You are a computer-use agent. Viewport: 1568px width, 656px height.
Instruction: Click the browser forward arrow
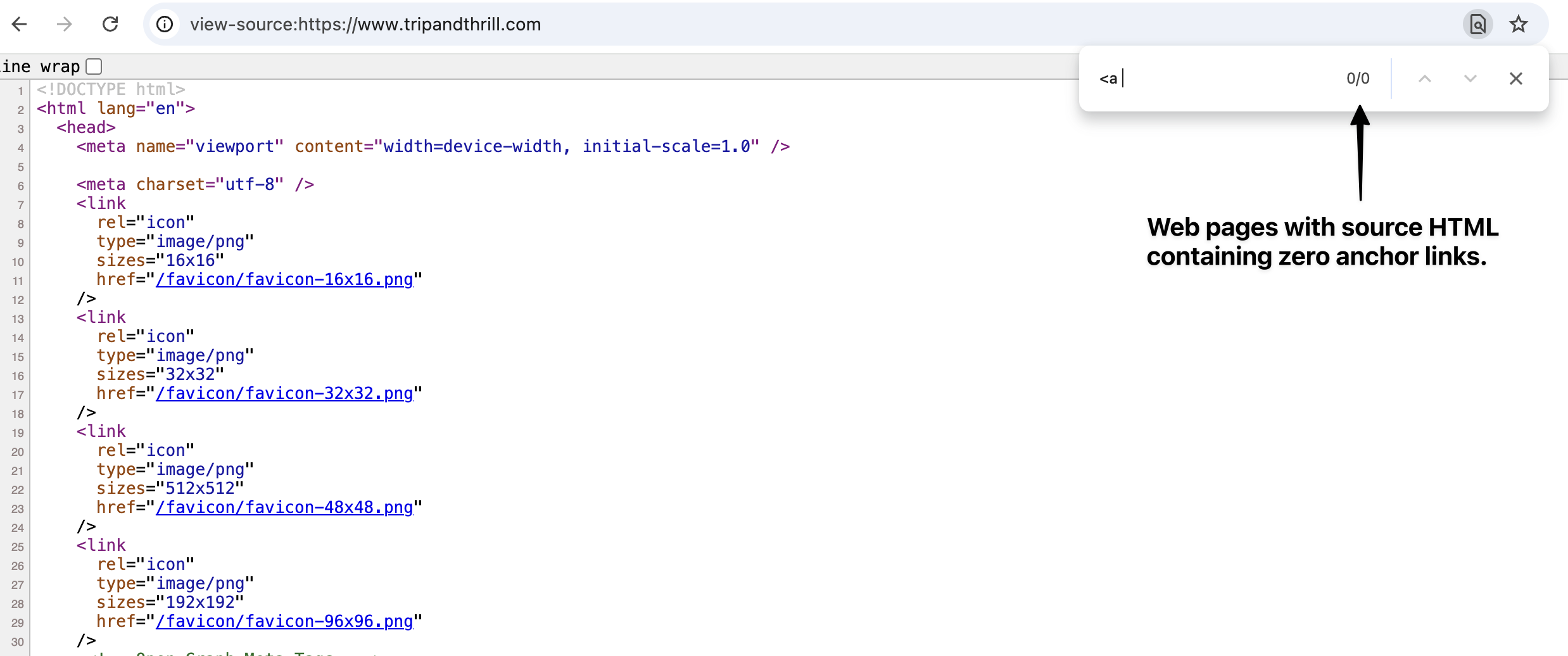pyautogui.click(x=65, y=25)
